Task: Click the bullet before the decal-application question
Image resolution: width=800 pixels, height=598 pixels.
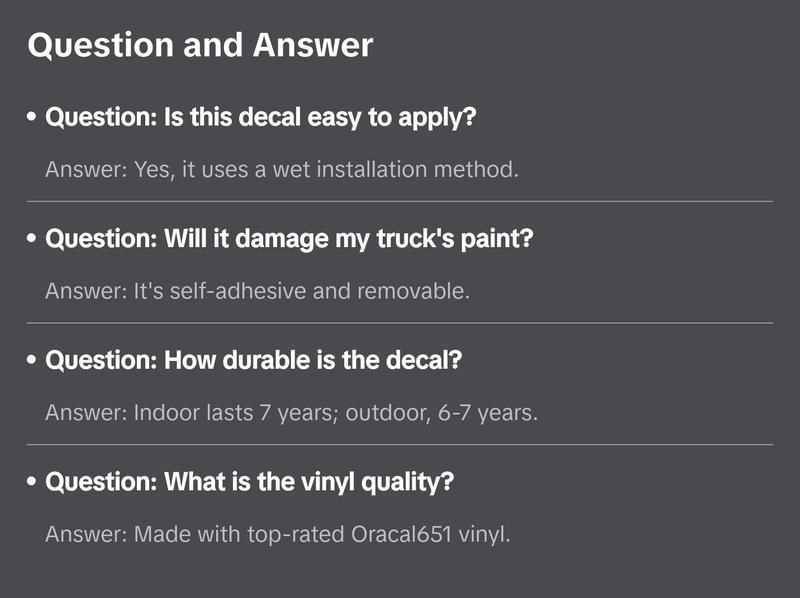Action: (x=33, y=118)
